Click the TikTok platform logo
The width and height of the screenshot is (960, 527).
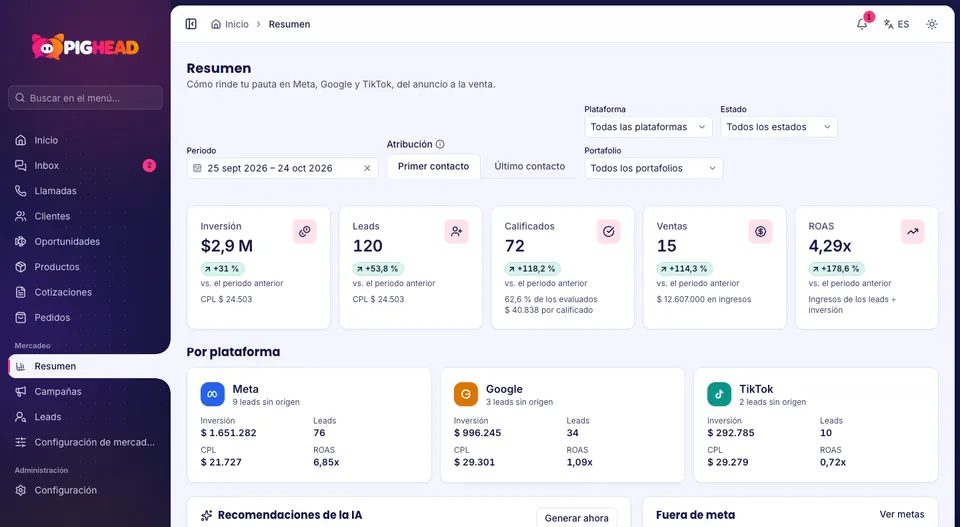pyautogui.click(x=719, y=394)
